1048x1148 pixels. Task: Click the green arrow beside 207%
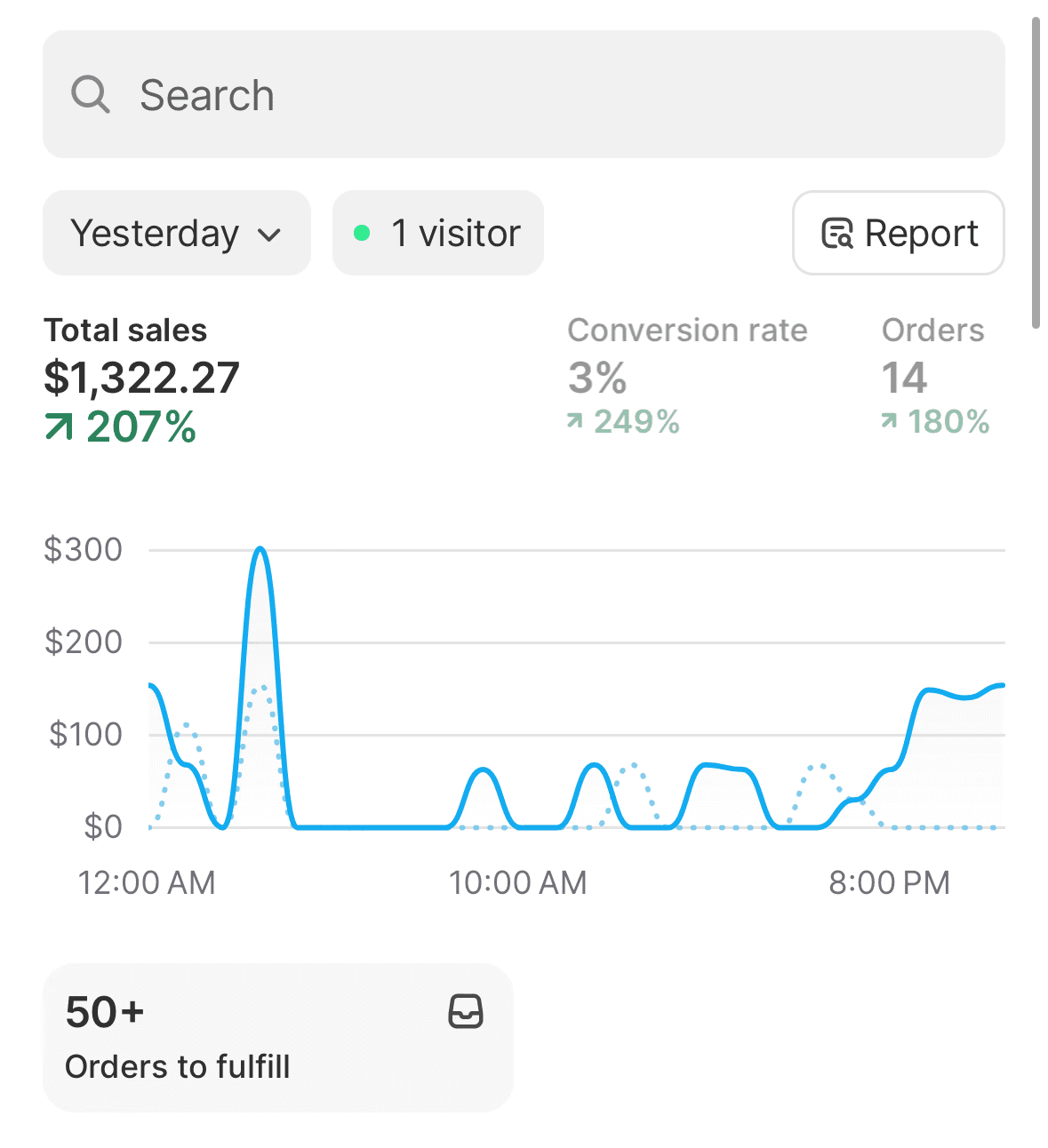(x=59, y=427)
